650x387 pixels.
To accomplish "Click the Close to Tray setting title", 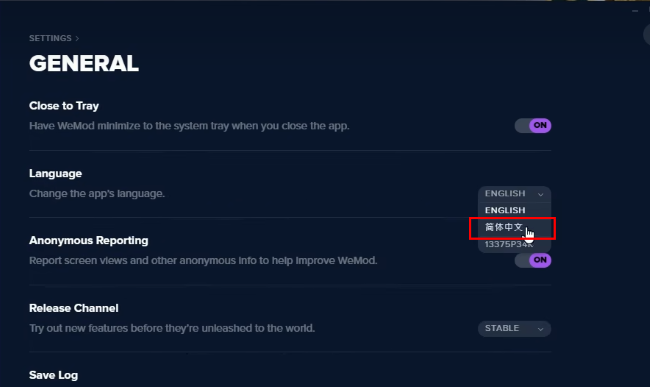I will 64,106.
